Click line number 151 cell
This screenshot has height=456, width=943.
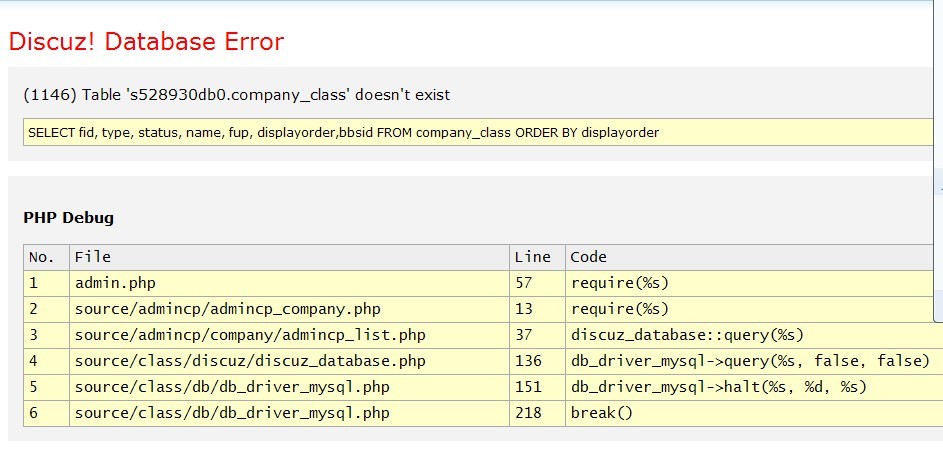(x=537, y=387)
